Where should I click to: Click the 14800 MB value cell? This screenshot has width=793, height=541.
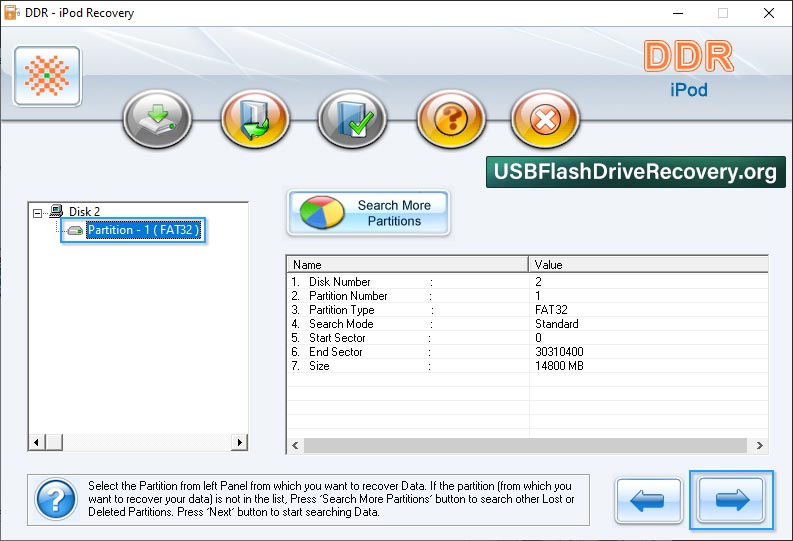tap(559, 366)
